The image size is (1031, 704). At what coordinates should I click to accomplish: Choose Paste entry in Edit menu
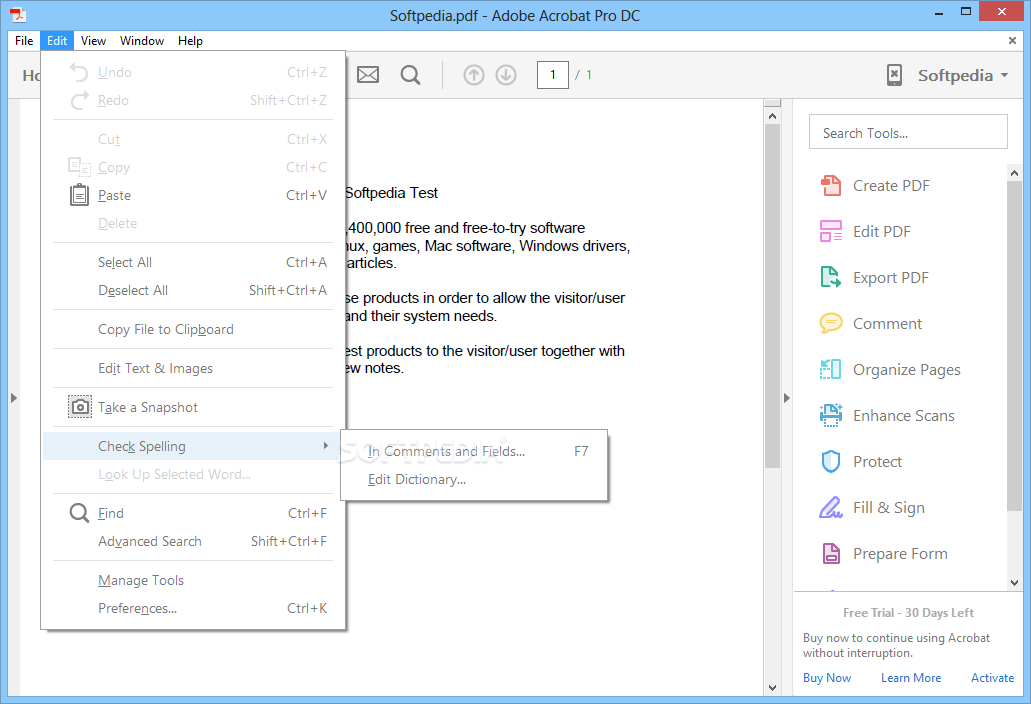pyautogui.click(x=193, y=195)
